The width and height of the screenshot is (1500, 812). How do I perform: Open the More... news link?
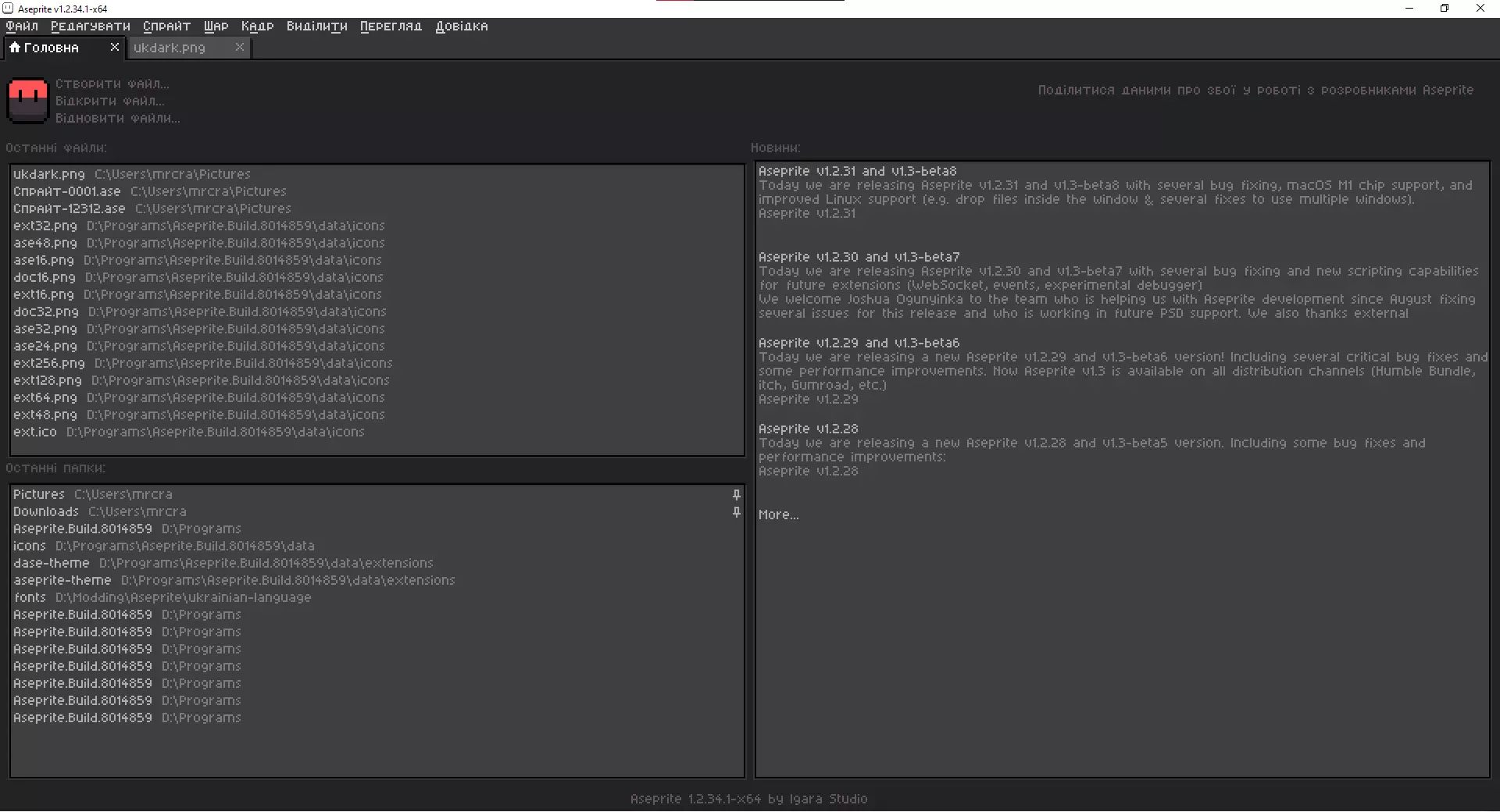pyautogui.click(x=779, y=515)
